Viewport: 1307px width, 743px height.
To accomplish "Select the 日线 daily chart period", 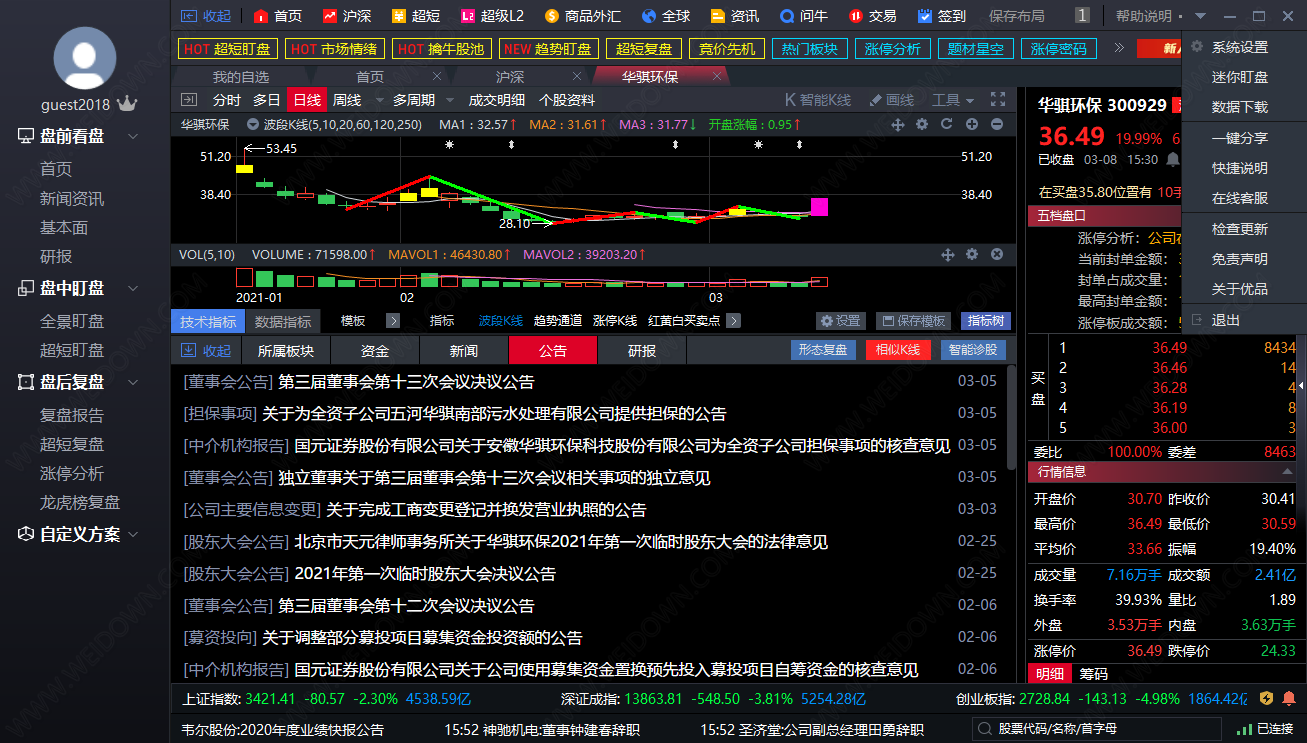I will point(307,100).
